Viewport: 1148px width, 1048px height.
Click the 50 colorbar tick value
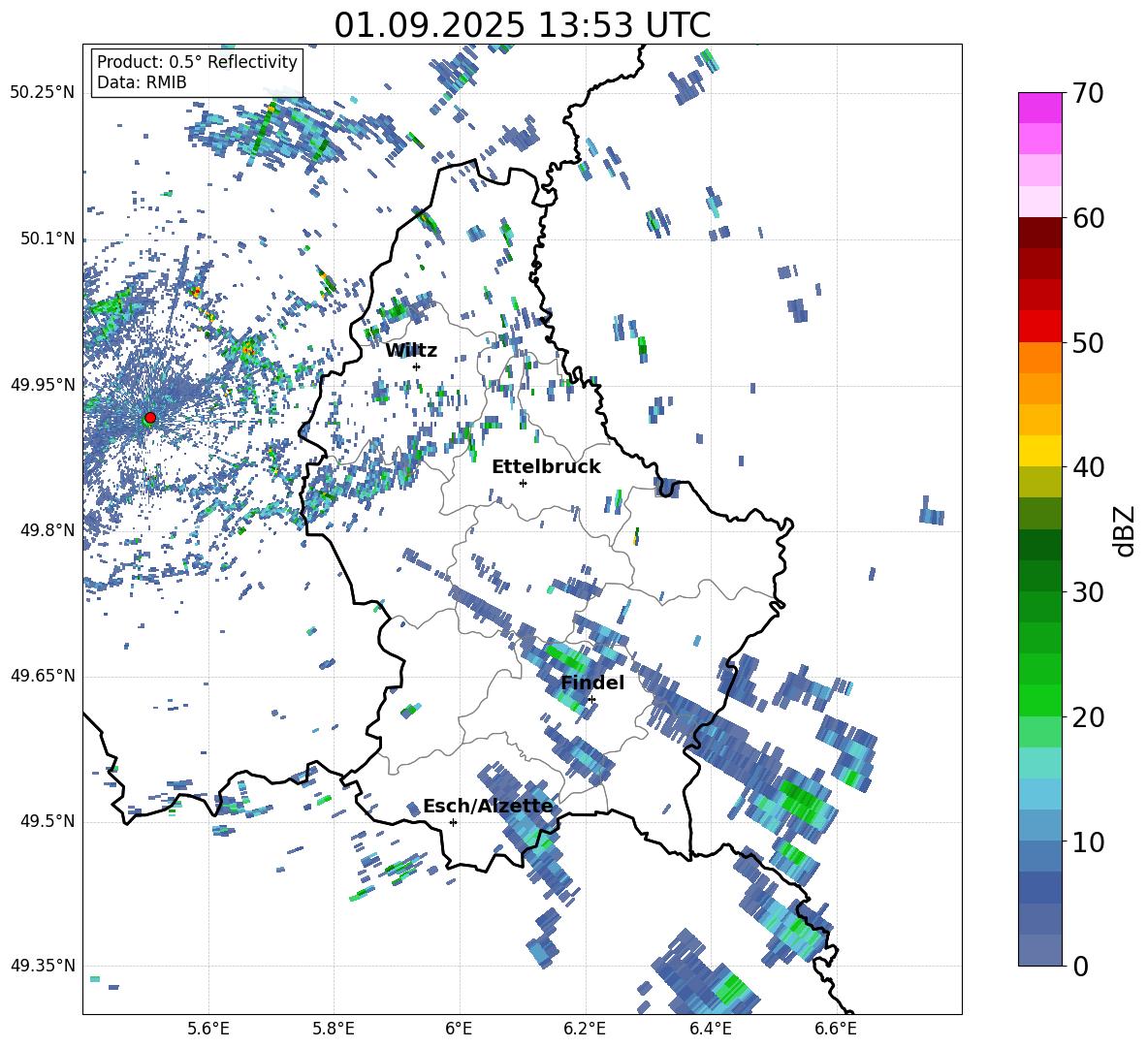1088,342
